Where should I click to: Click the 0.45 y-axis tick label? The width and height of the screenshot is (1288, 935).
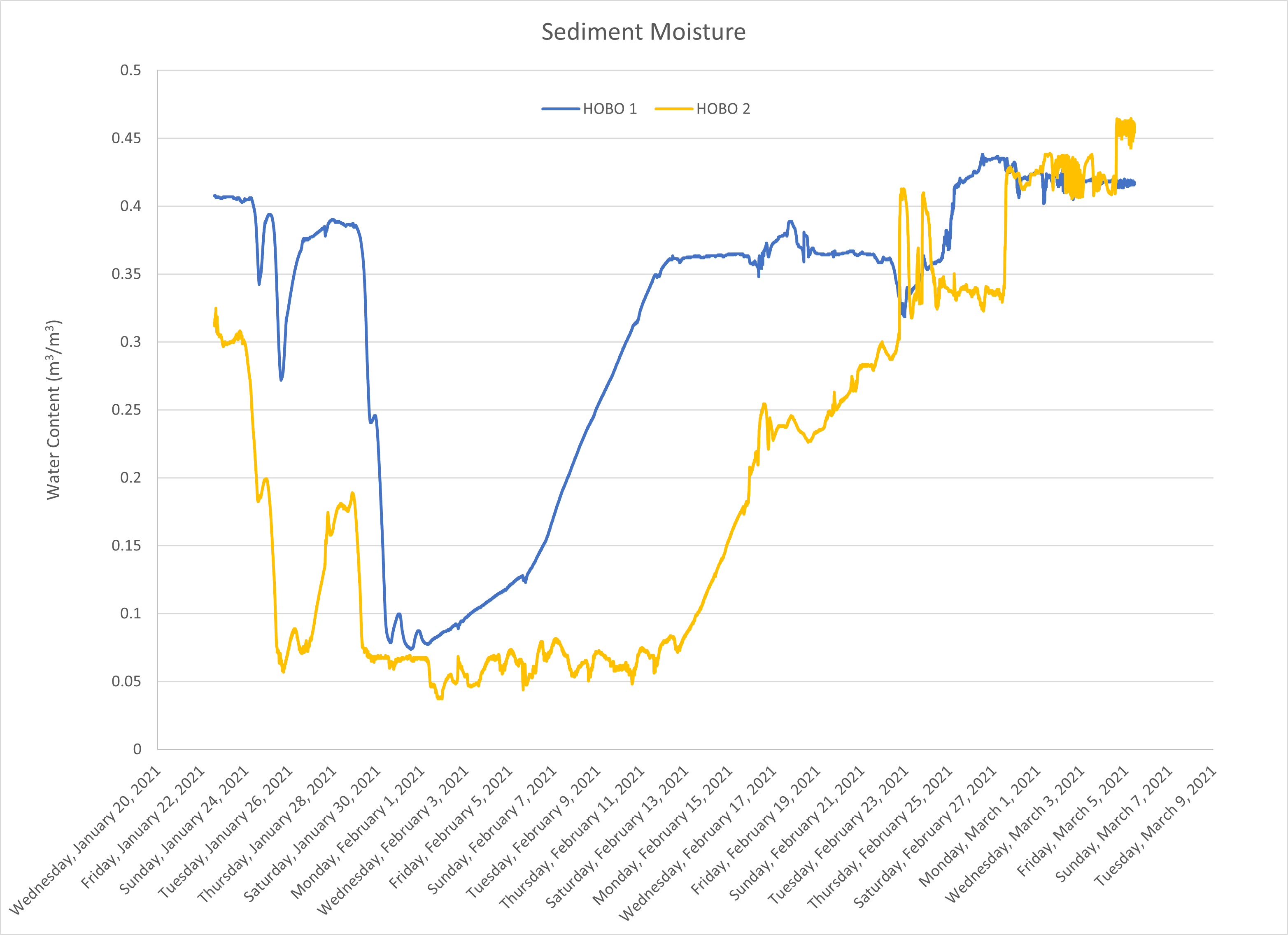pyautogui.click(x=127, y=138)
